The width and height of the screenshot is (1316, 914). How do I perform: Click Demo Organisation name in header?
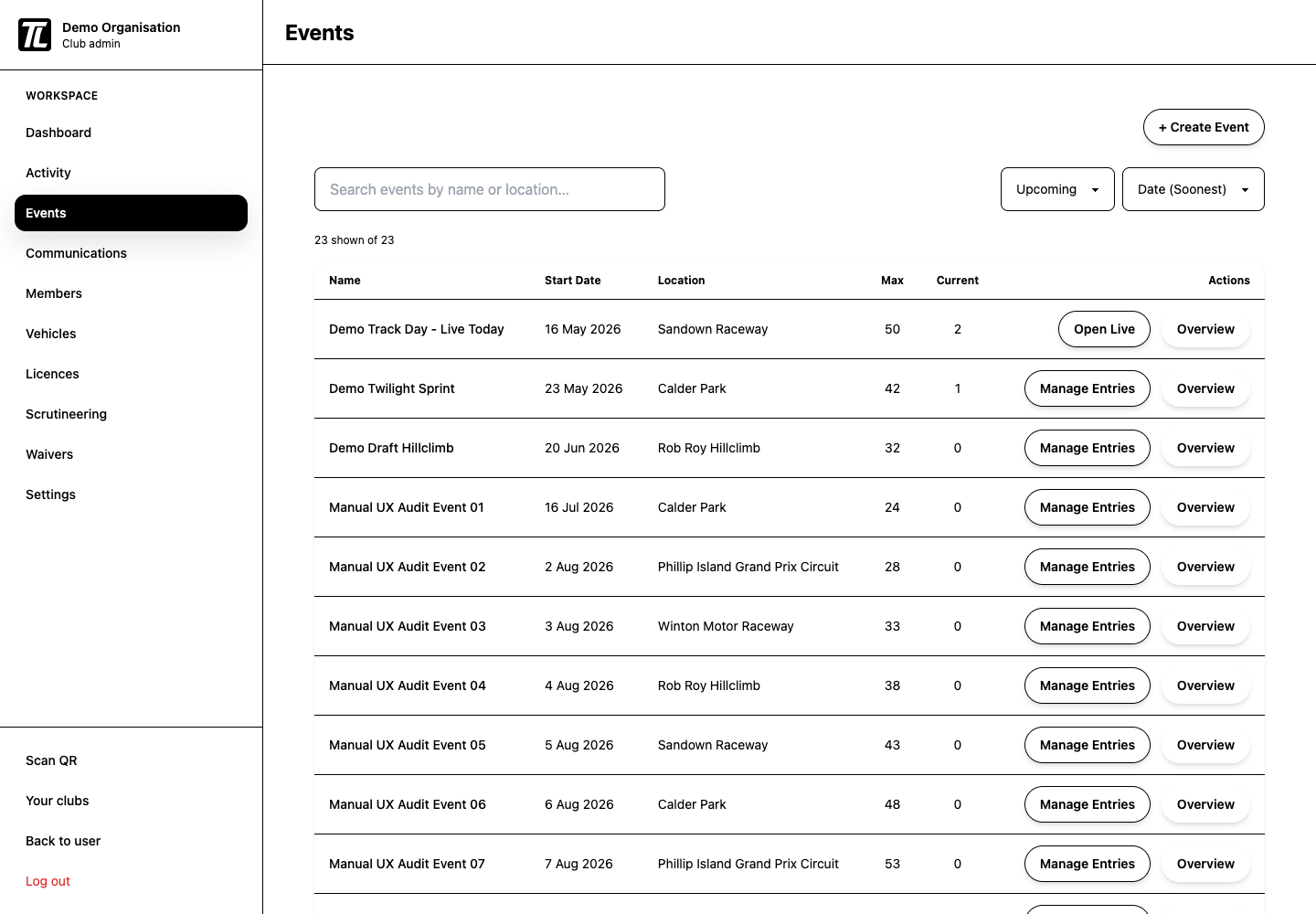click(122, 27)
